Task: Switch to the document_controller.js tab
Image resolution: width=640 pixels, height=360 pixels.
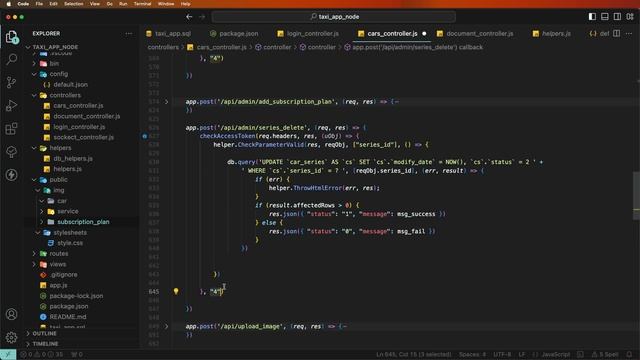Action: (480, 33)
